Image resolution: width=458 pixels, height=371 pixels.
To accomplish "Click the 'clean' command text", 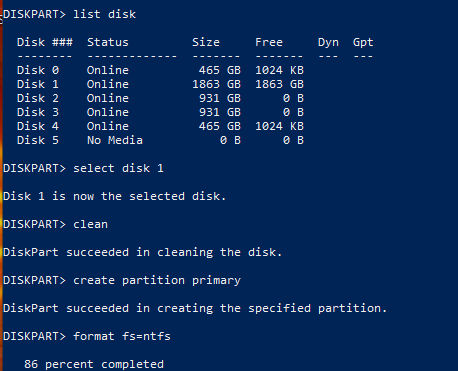I will (x=90, y=224).
